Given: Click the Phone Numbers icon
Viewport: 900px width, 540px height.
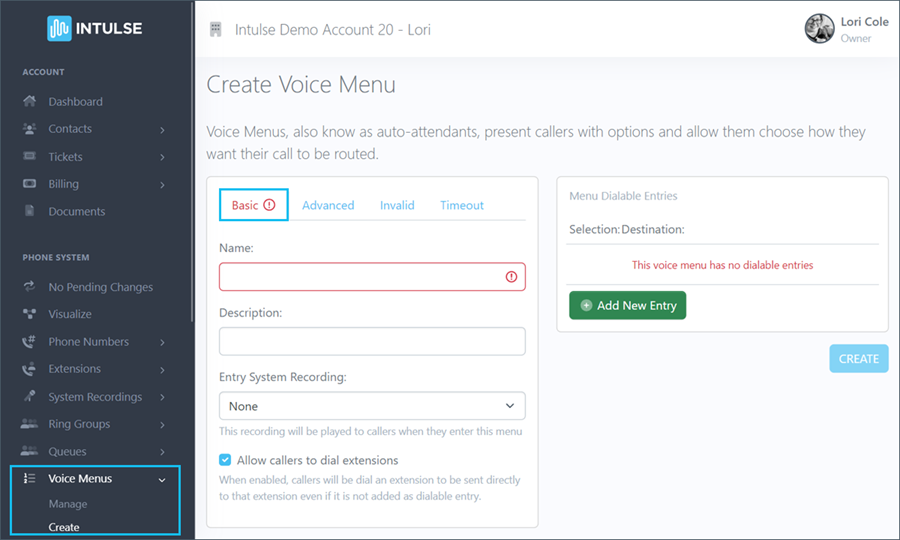Looking at the screenshot, I should 30,342.
